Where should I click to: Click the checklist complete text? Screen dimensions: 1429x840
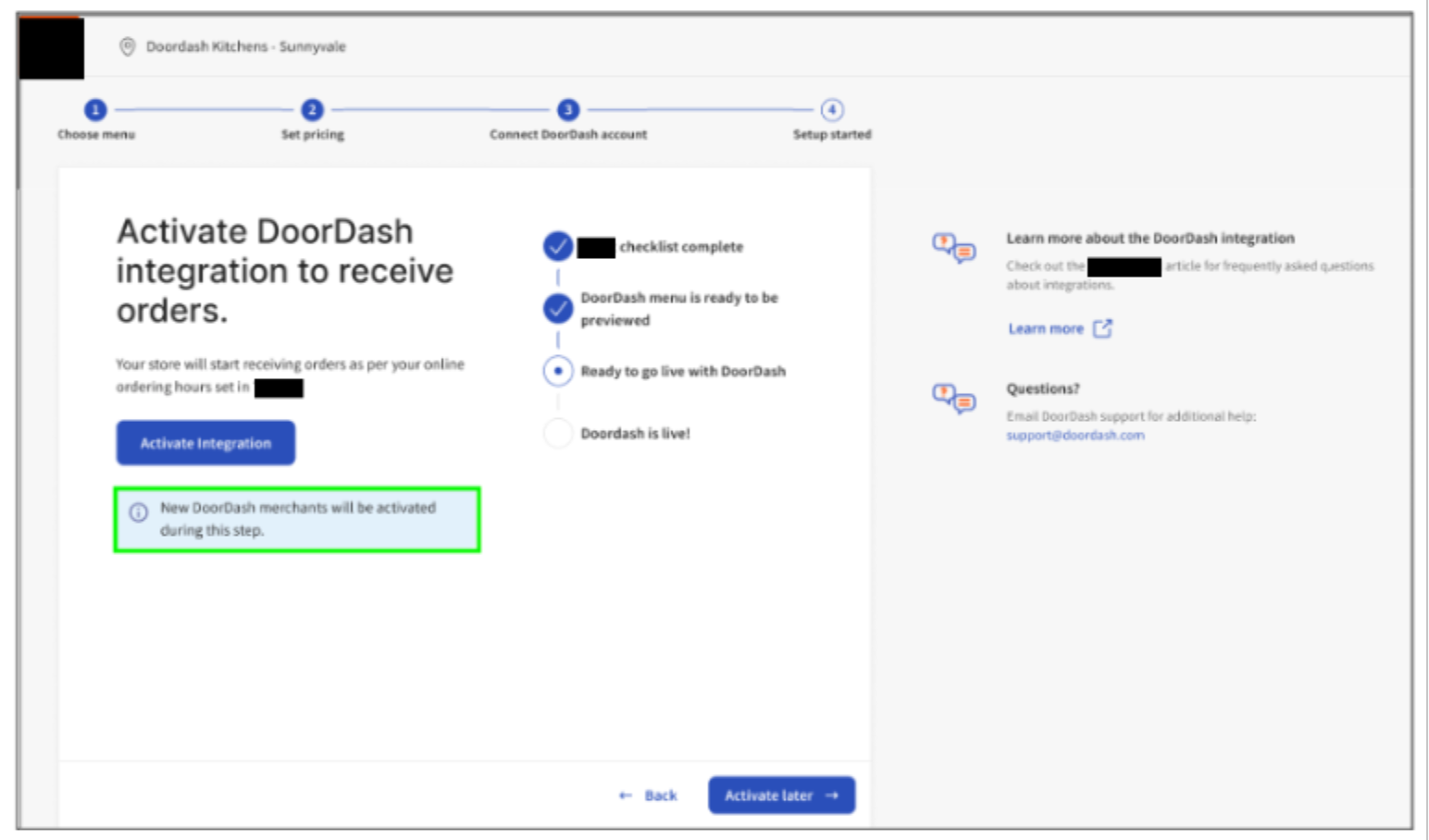(681, 247)
